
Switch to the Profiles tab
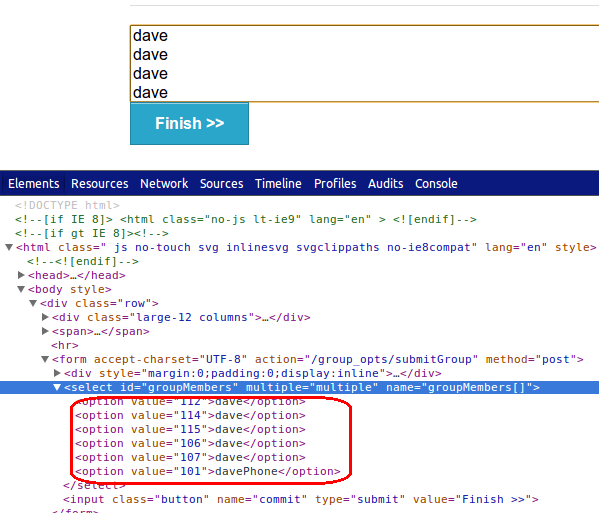[335, 184]
